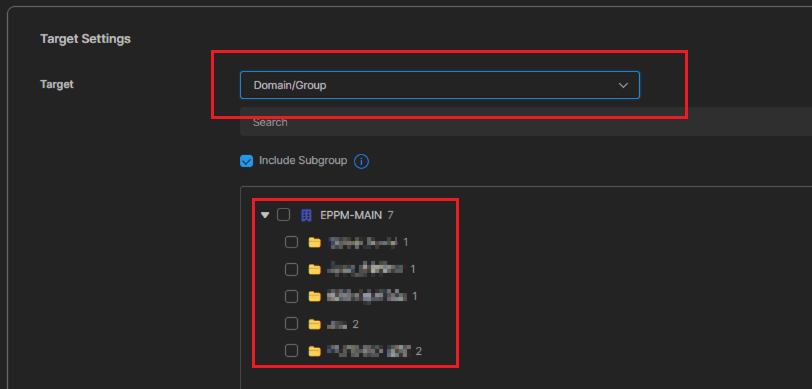The width and height of the screenshot is (812, 389).
Task: Uncheck the Include Subgroup checkbox
Action: [x=246, y=161]
